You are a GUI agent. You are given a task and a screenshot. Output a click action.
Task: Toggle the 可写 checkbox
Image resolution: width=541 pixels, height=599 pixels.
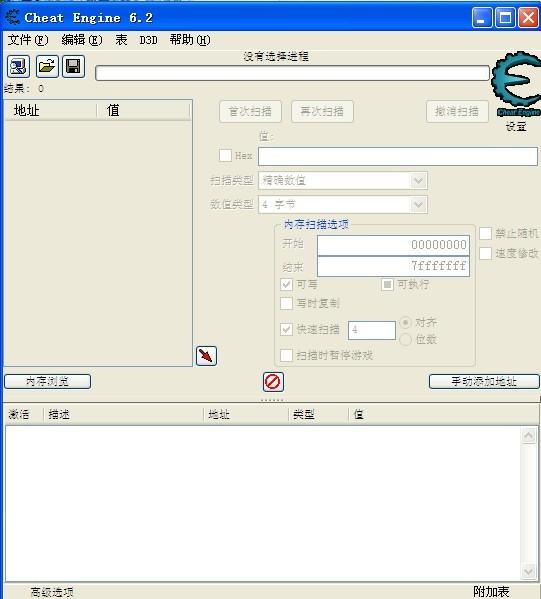click(x=287, y=284)
